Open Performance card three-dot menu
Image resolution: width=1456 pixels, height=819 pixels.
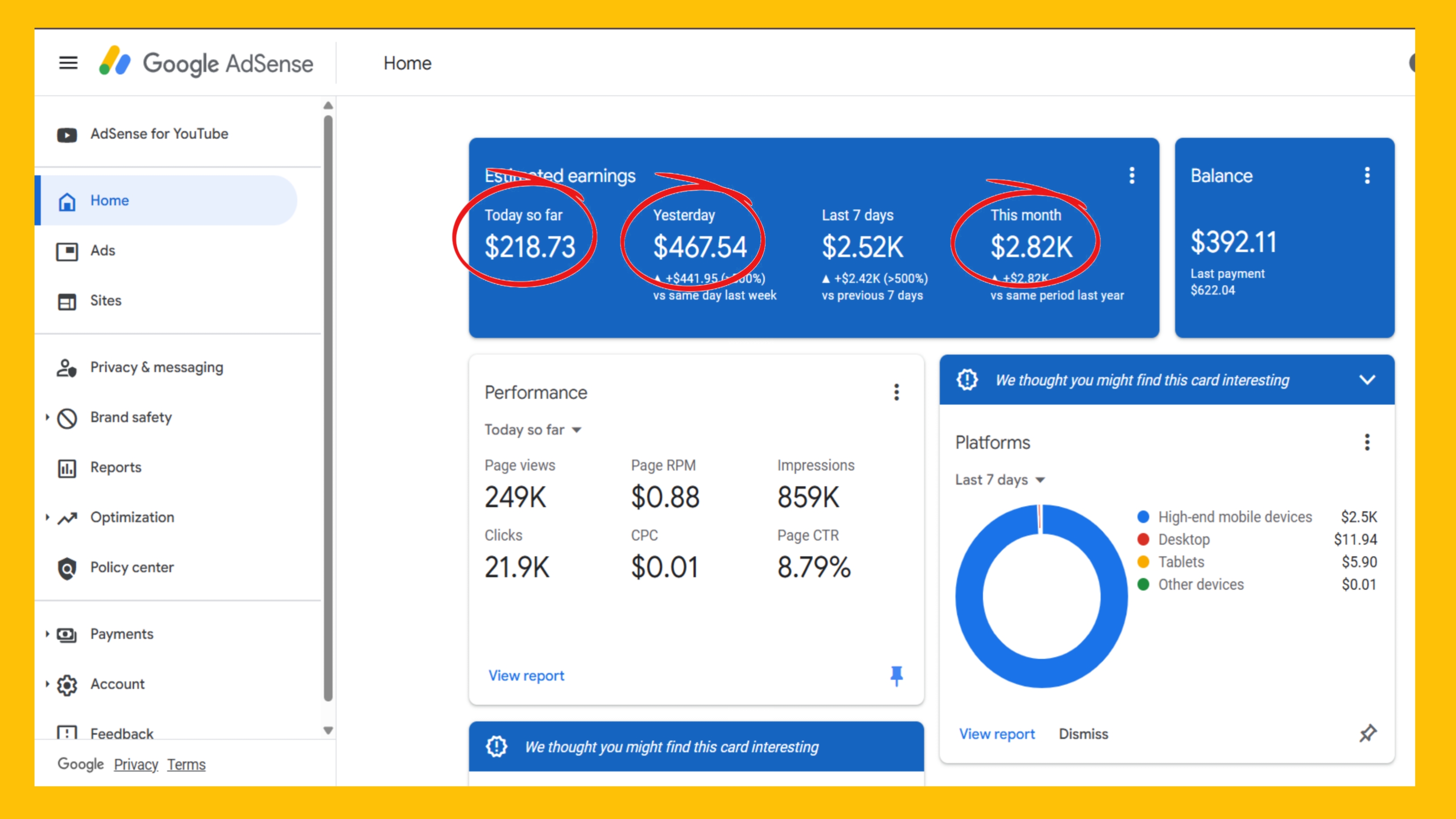click(x=896, y=392)
